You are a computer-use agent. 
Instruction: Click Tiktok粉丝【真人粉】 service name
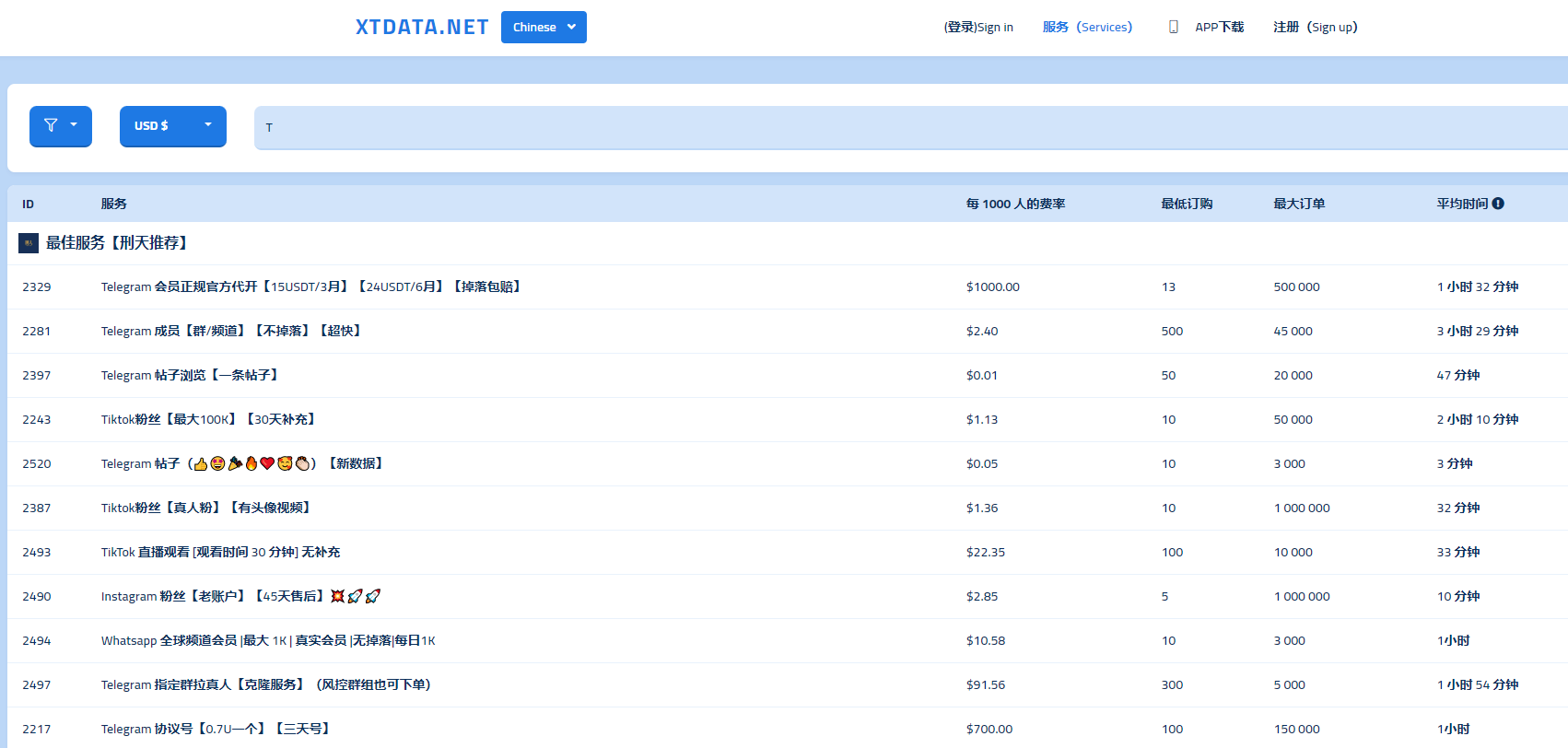point(208,508)
